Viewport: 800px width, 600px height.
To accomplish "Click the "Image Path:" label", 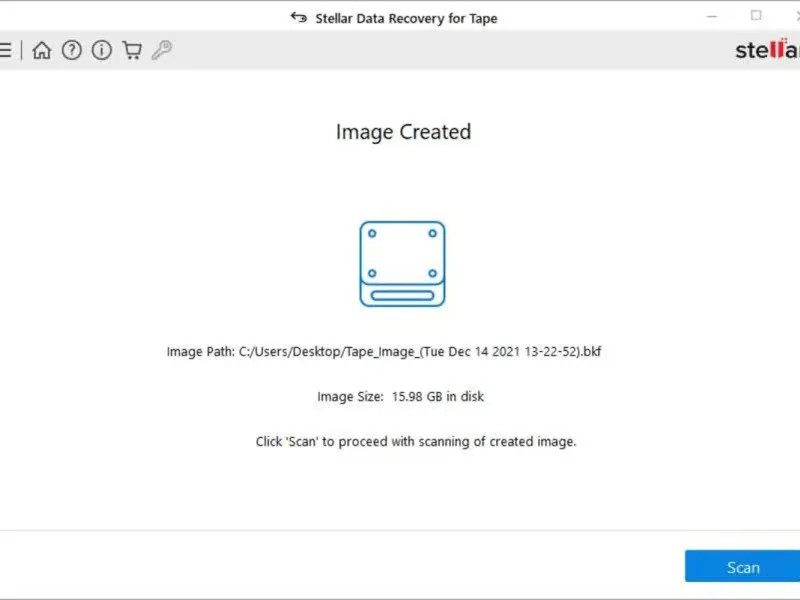I will [200, 352].
